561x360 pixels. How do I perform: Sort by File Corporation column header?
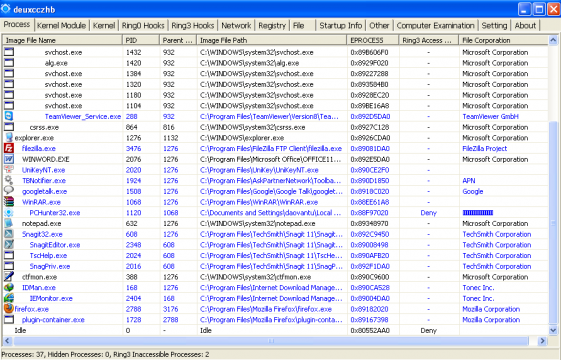(x=503, y=40)
